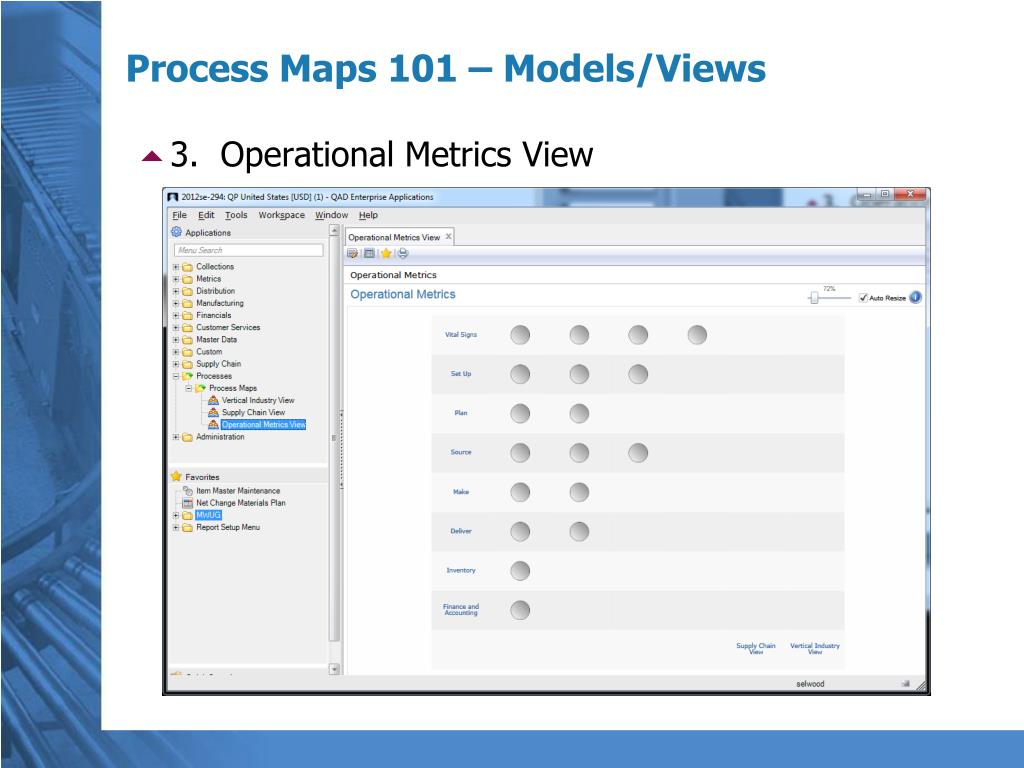Click the third circle in the Set Up row
The height and width of the screenshot is (768, 1024).
tap(638, 374)
